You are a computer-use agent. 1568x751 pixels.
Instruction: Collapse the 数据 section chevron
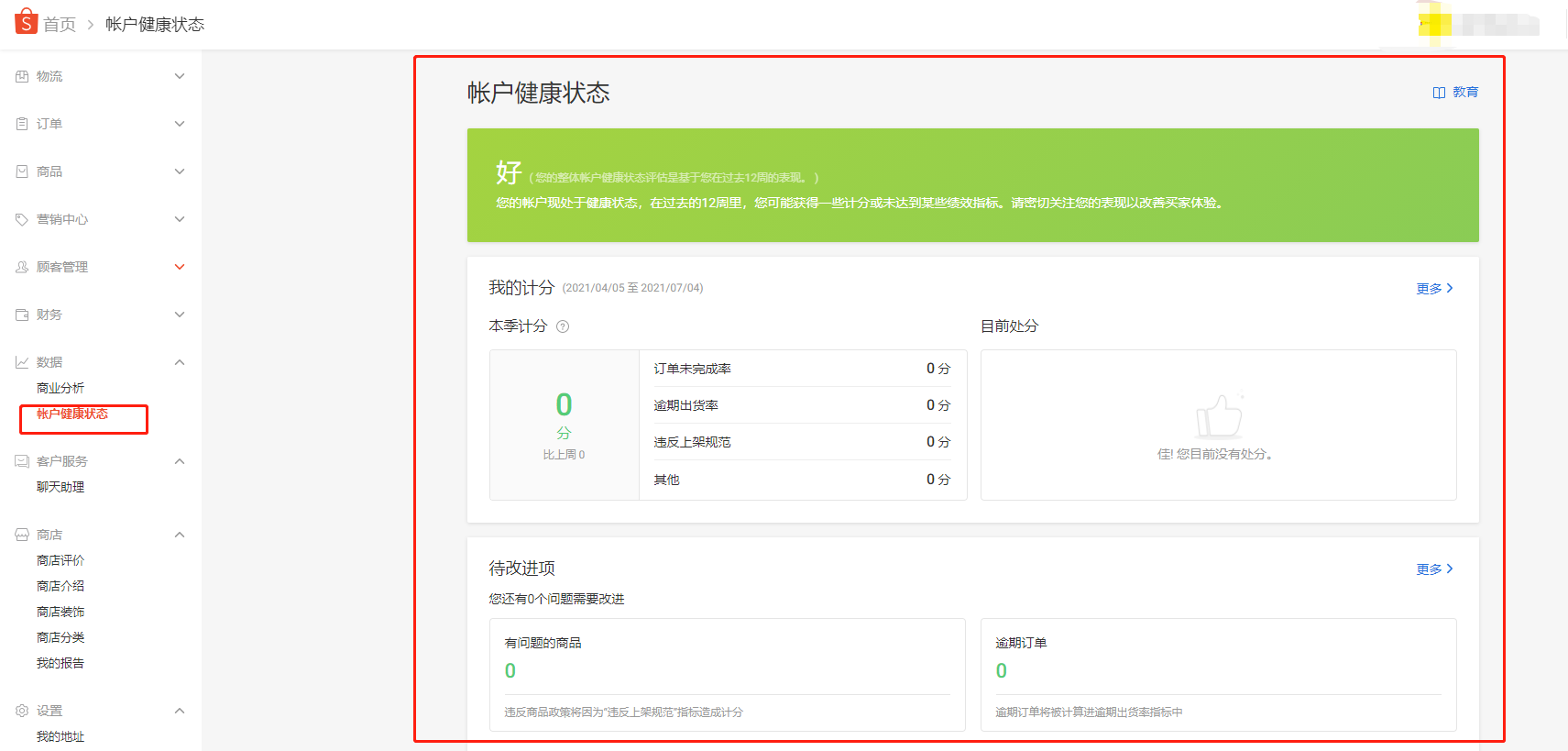[x=180, y=362]
